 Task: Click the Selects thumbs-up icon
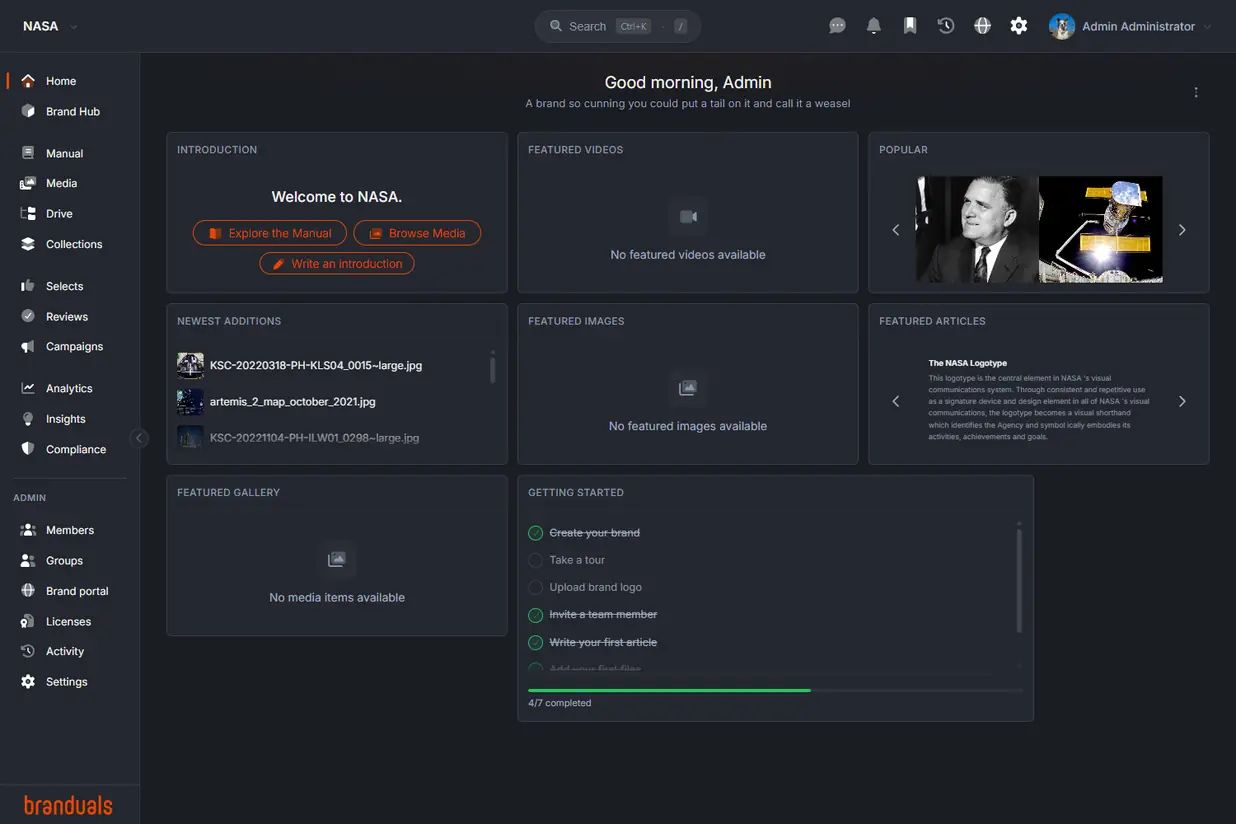(x=28, y=286)
